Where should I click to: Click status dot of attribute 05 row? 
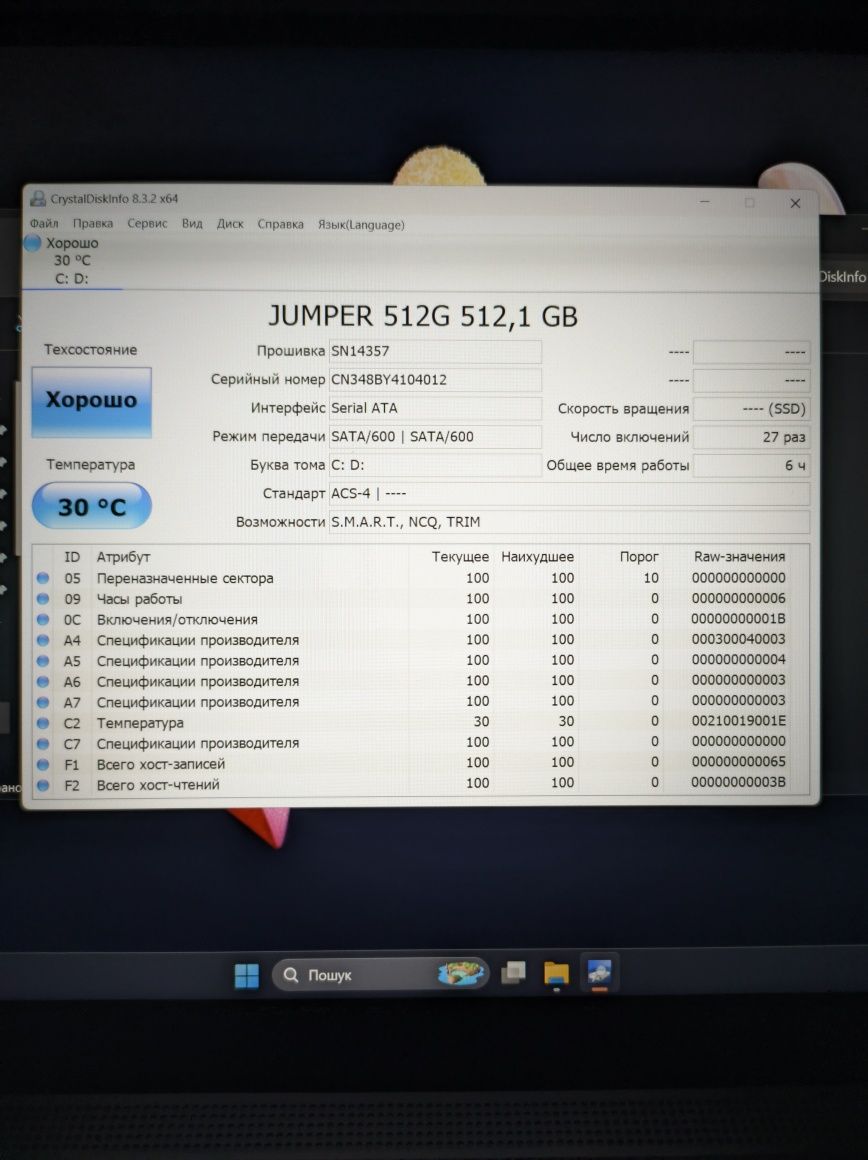coord(43,578)
